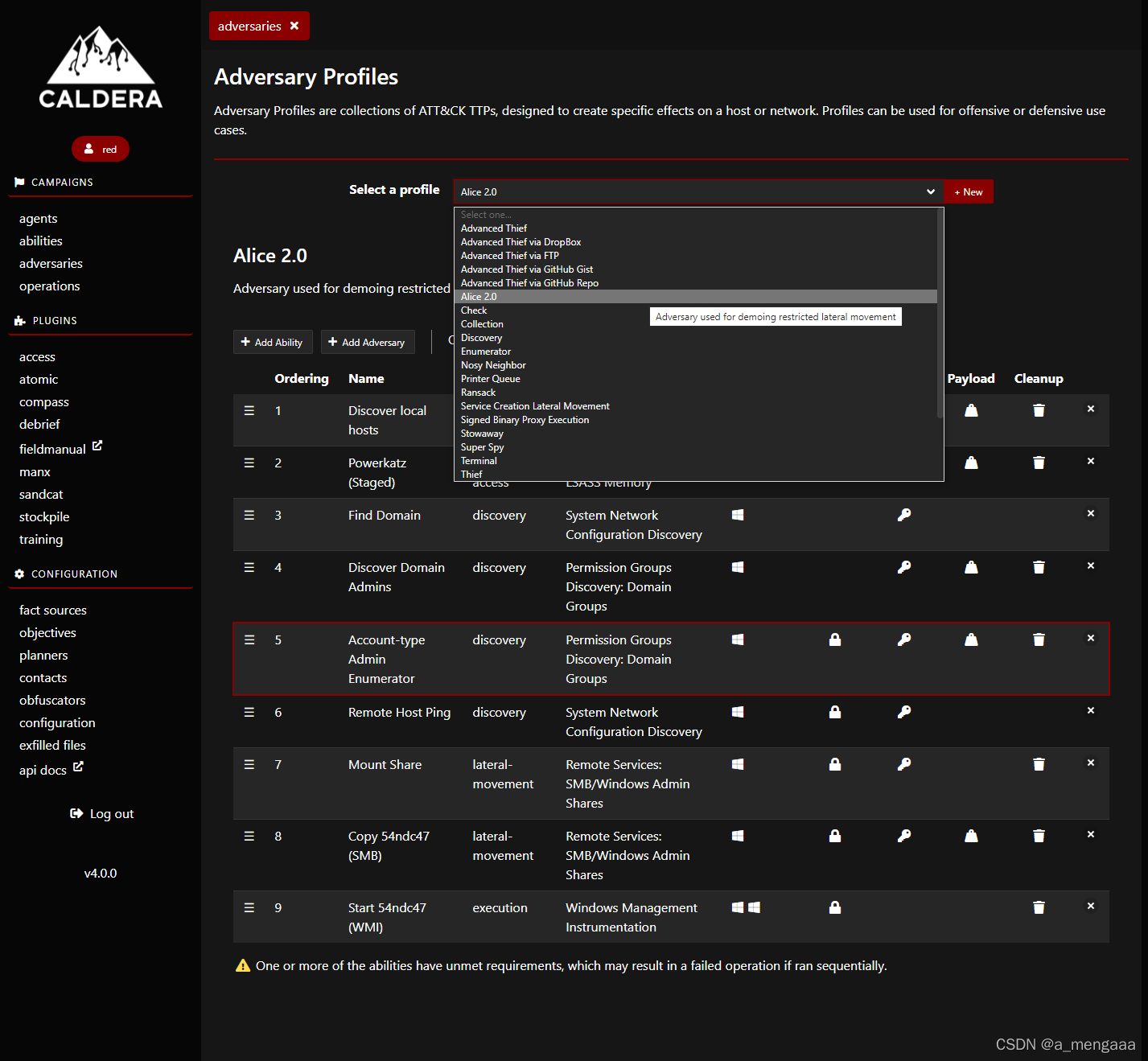Click the + New profile button
This screenshot has width=1148, height=1061.
[968, 191]
